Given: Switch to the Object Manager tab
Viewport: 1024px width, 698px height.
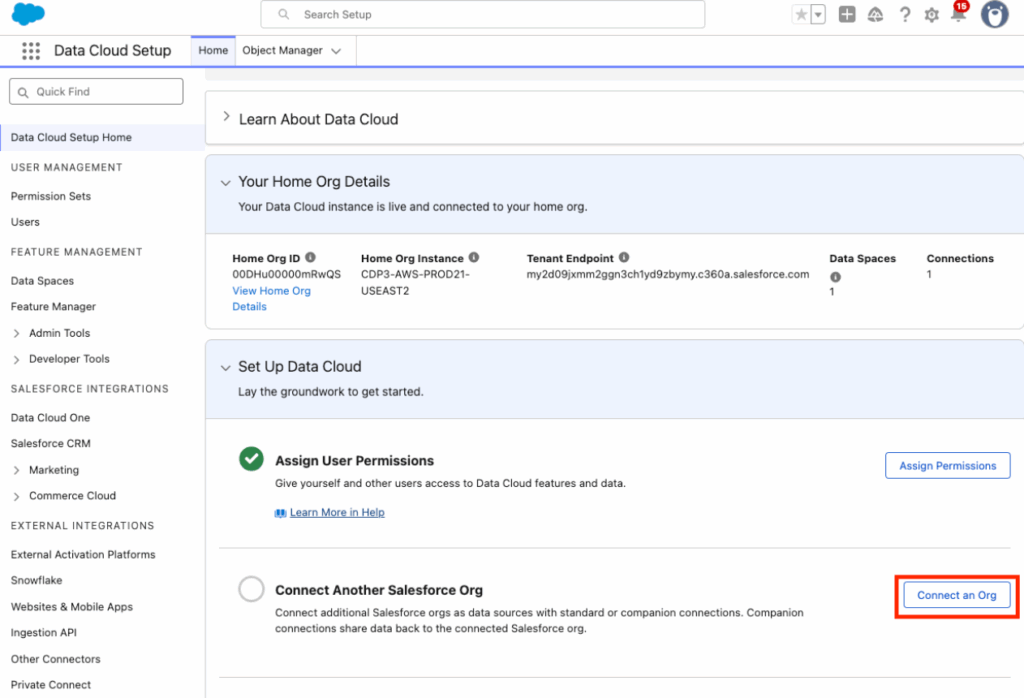Looking at the screenshot, I should click(x=284, y=49).
